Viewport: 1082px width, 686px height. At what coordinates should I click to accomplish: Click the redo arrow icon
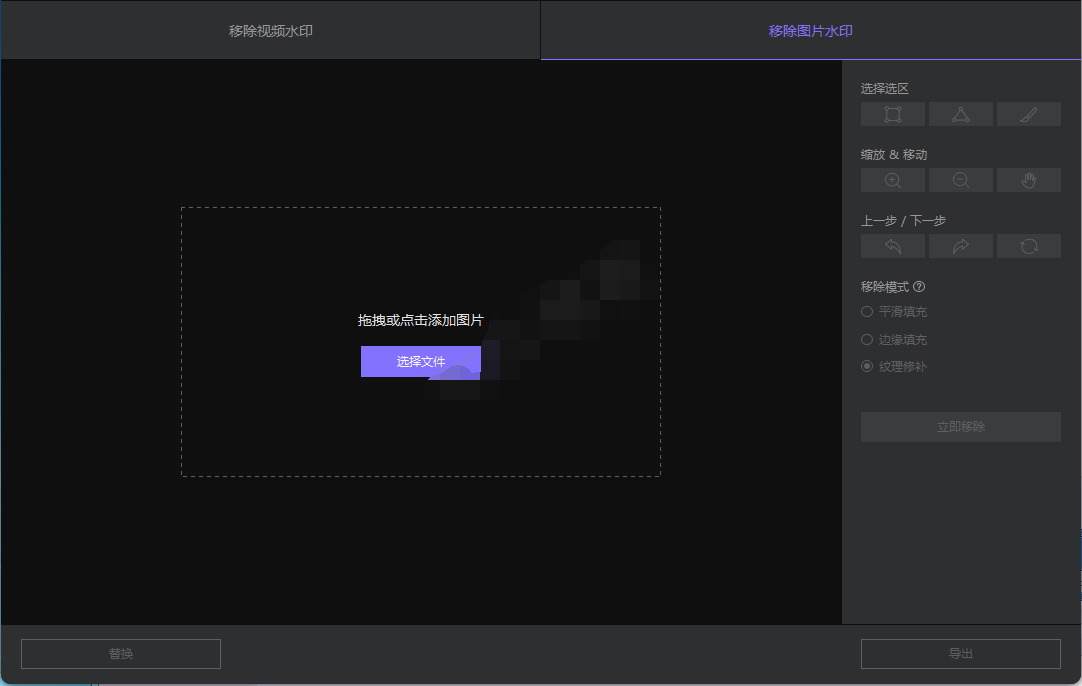tap(960, 247)
